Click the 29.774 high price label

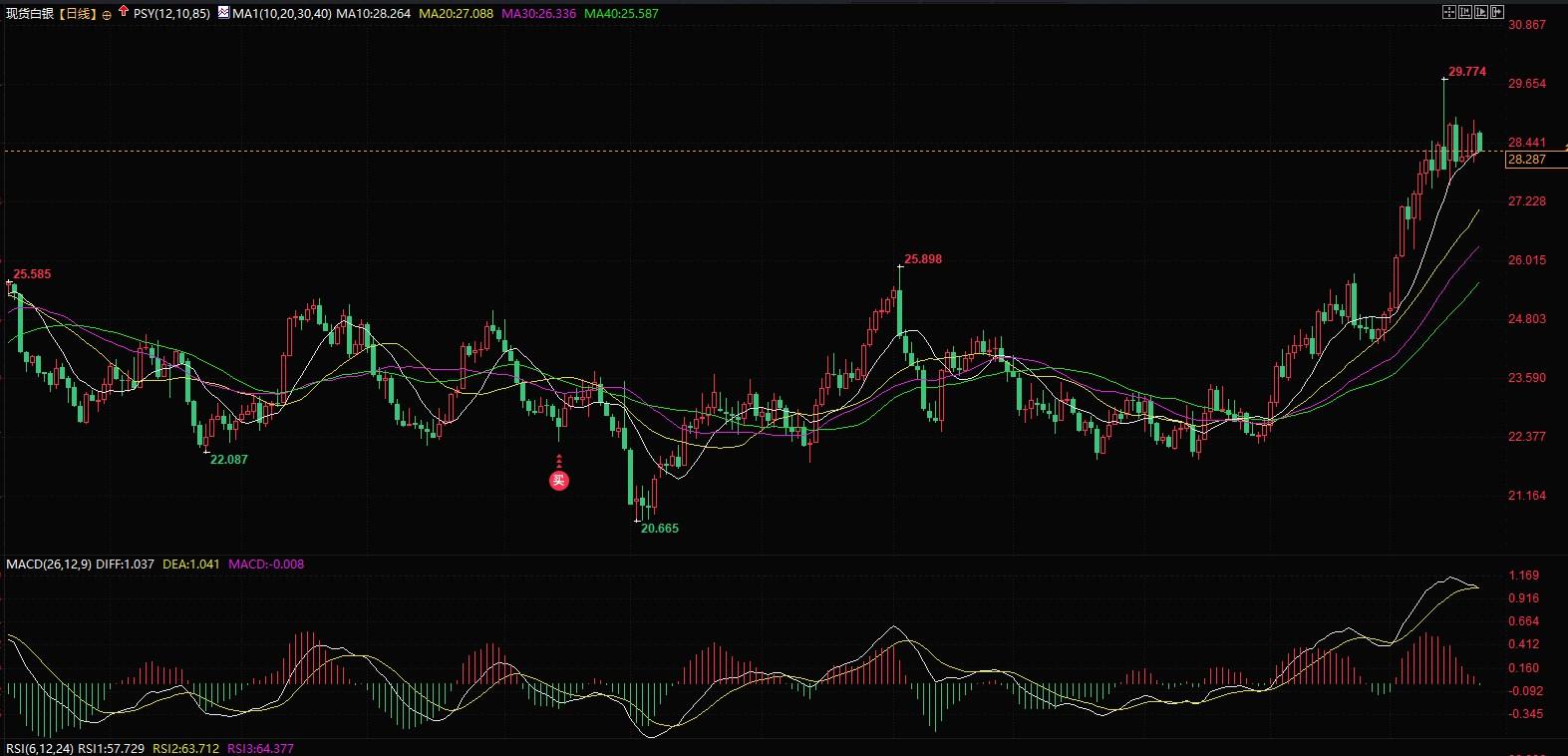coord(1467,72)
